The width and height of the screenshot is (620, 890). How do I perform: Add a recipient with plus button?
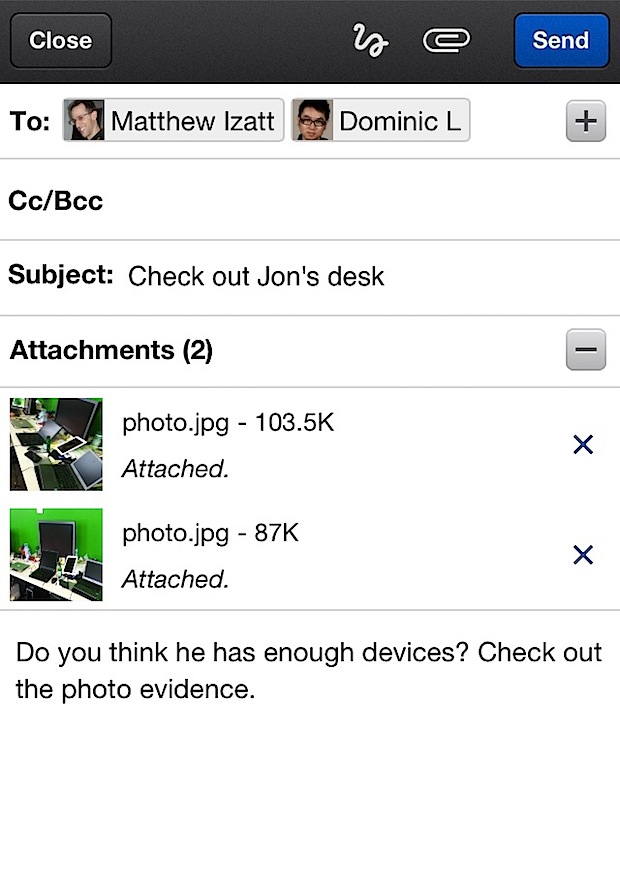pyautogui.click(x=586, y=122)
